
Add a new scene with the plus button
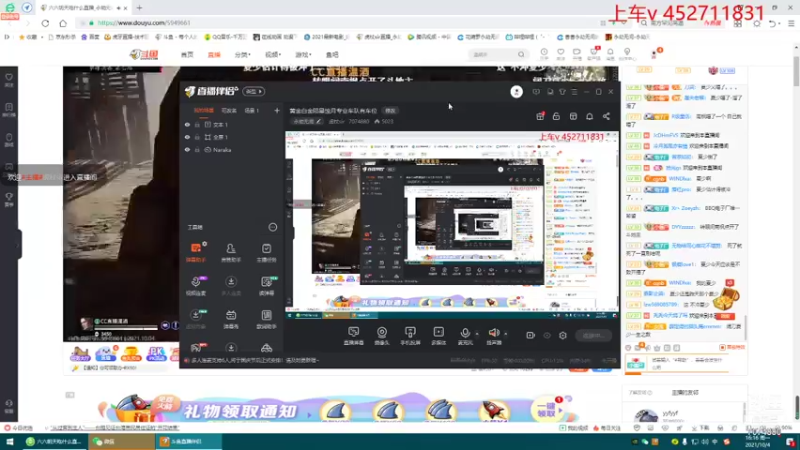[x=277, y=111]
